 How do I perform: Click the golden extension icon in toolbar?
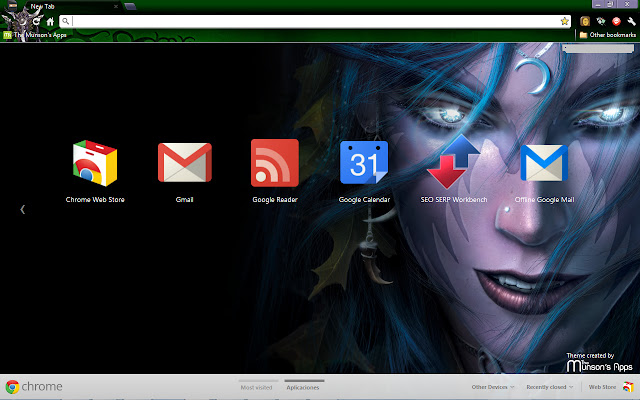[x=585, y=21]
